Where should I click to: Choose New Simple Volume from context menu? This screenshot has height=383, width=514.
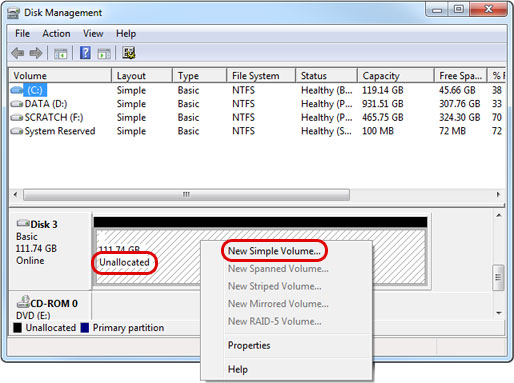point(274,251)
